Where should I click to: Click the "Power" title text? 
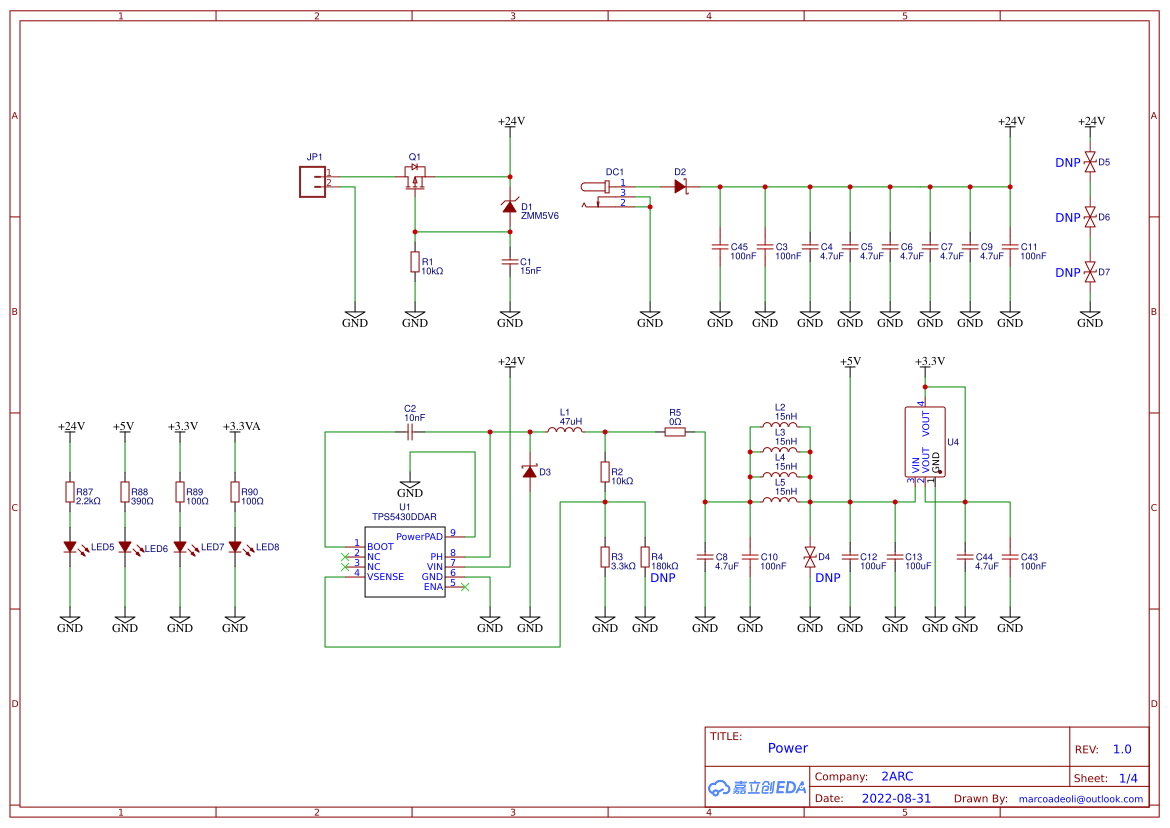[787, 748]
